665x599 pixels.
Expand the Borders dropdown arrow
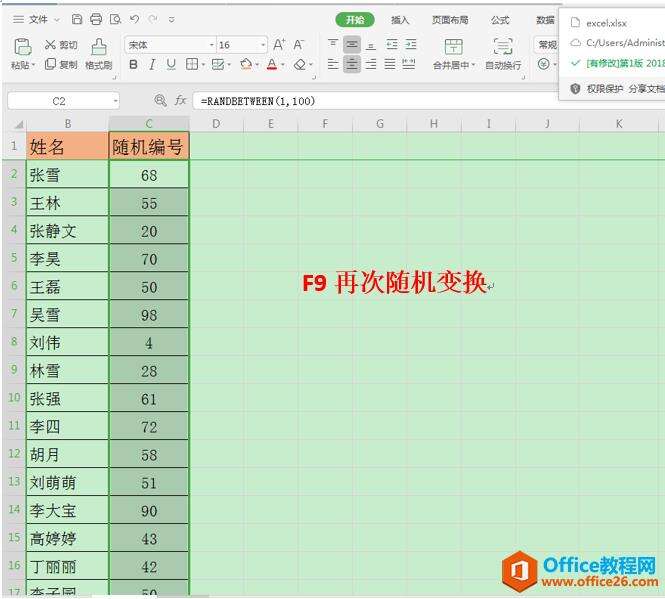click(204, 65)
